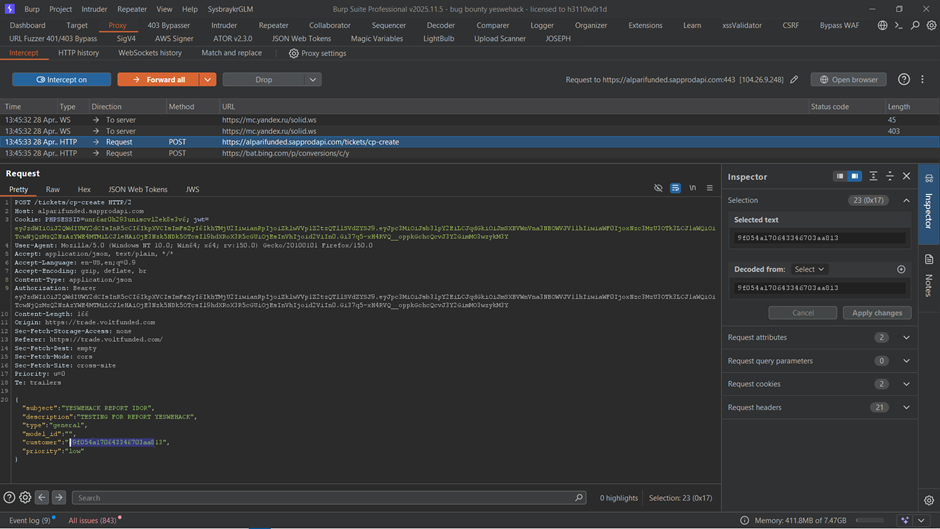Switch Inspector to list layout view
This screenshot has height=529, width=940.
840,176
